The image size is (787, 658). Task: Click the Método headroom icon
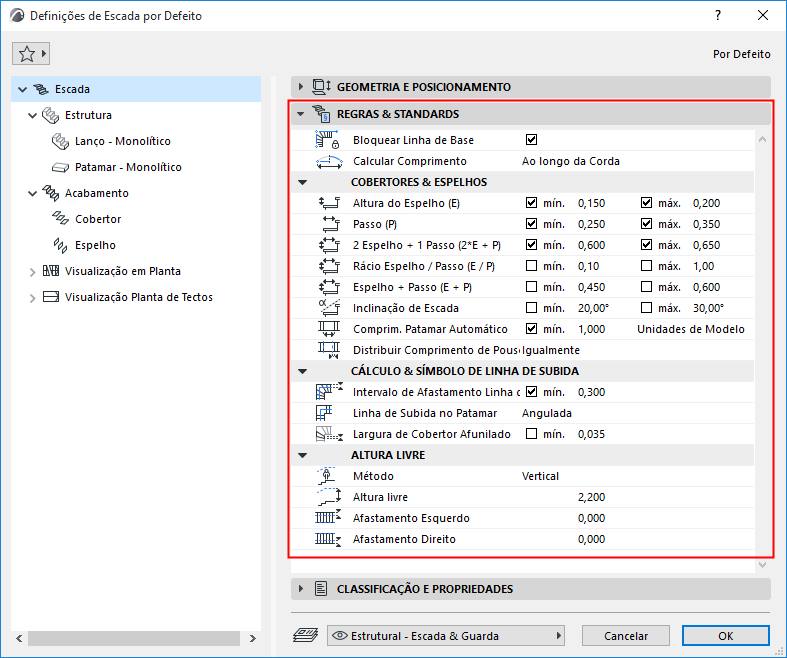point(327,476)
